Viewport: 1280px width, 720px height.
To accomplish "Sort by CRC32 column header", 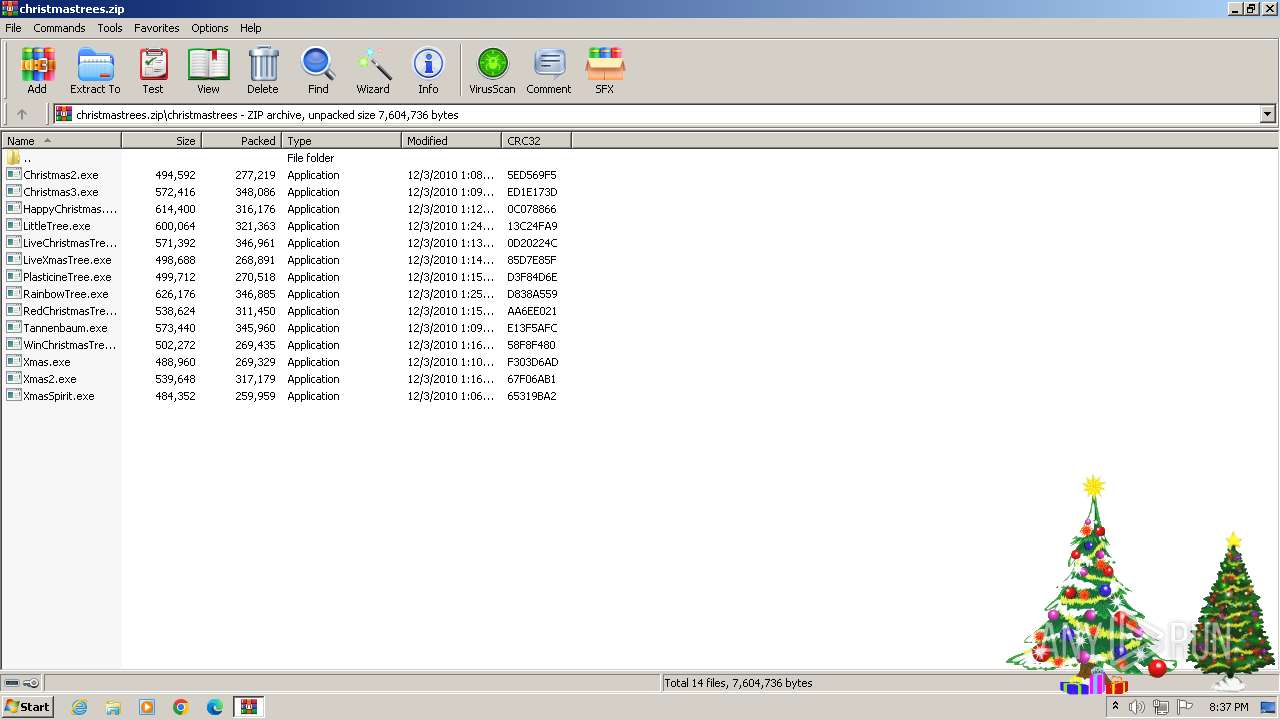I will click(x=536, y=141).
